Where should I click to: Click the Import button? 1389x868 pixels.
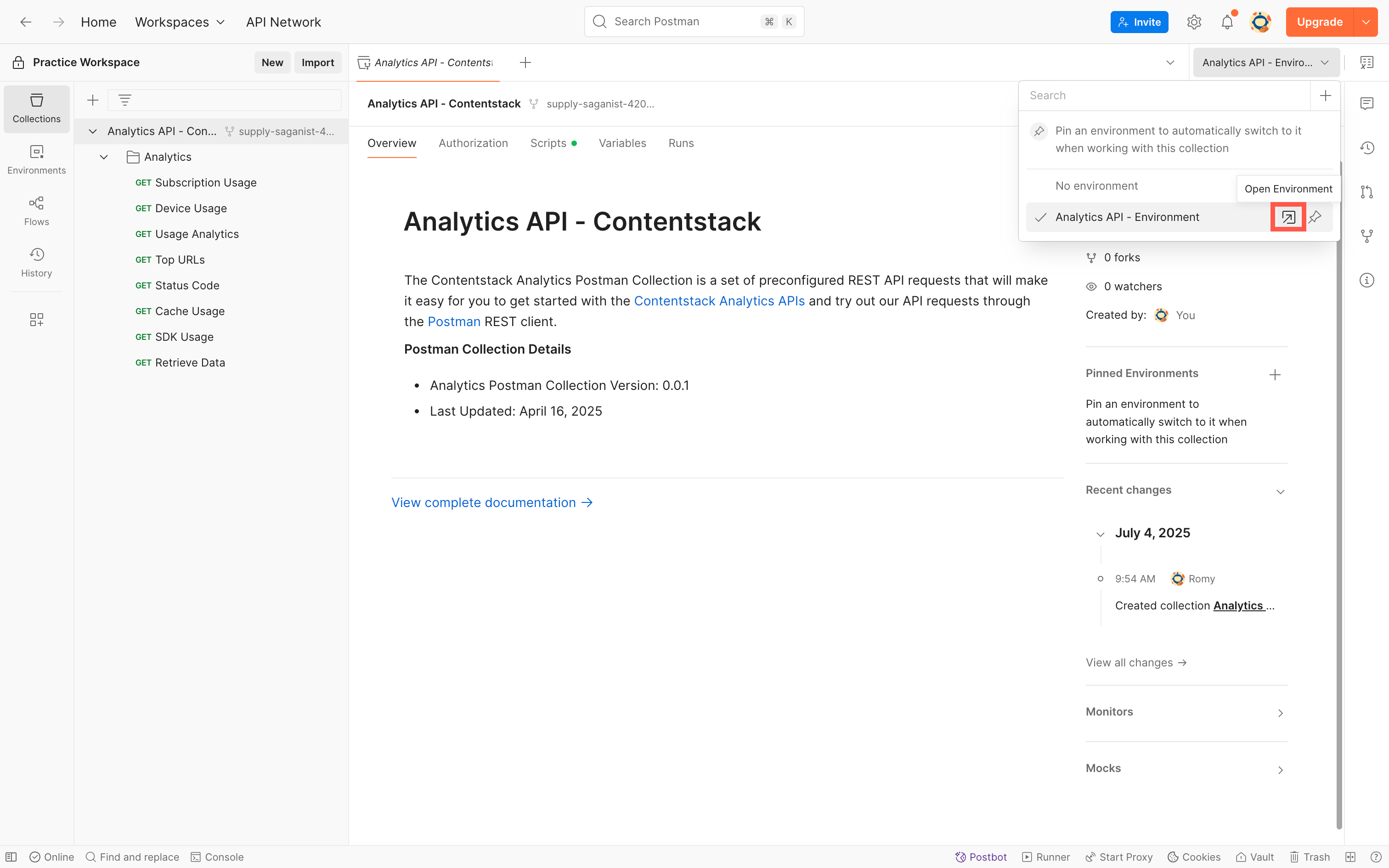[x=317, y=62]
